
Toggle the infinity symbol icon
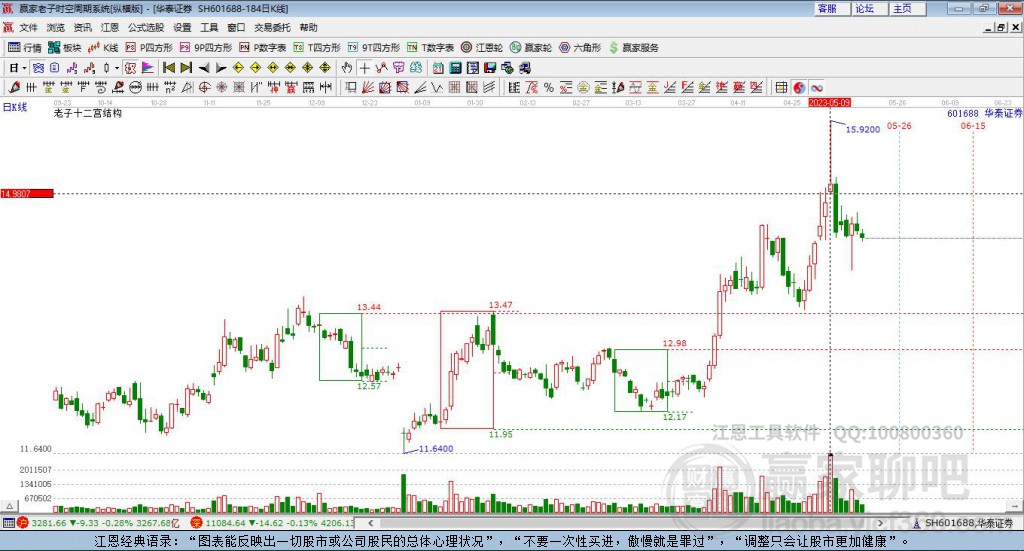pyautogui.click(x=816, y=87)
